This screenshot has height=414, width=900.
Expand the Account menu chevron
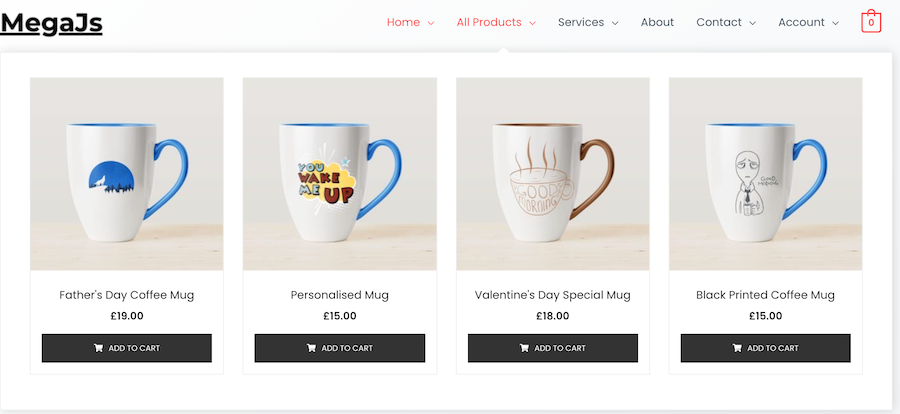tap(835, 23)
